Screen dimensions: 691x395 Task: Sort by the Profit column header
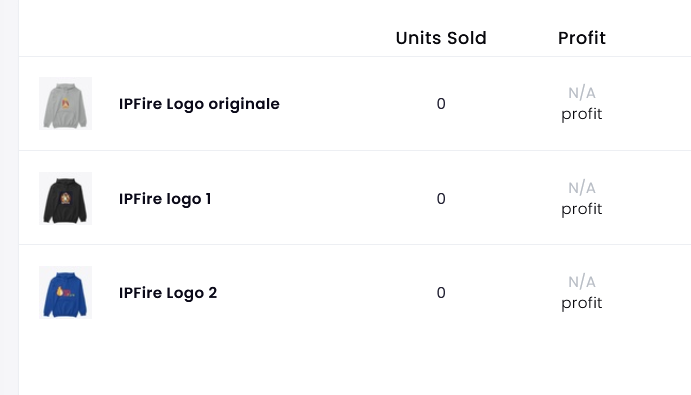[x=582, y=38]
